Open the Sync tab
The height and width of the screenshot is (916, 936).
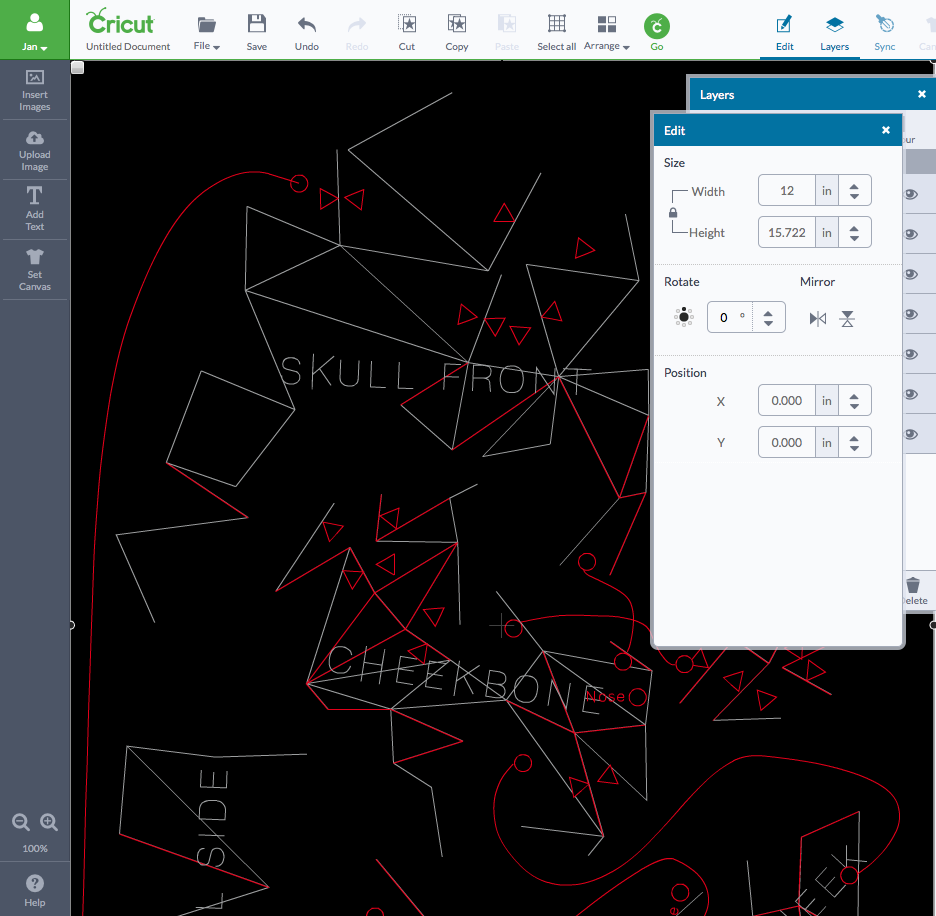[x=885, y=33]
